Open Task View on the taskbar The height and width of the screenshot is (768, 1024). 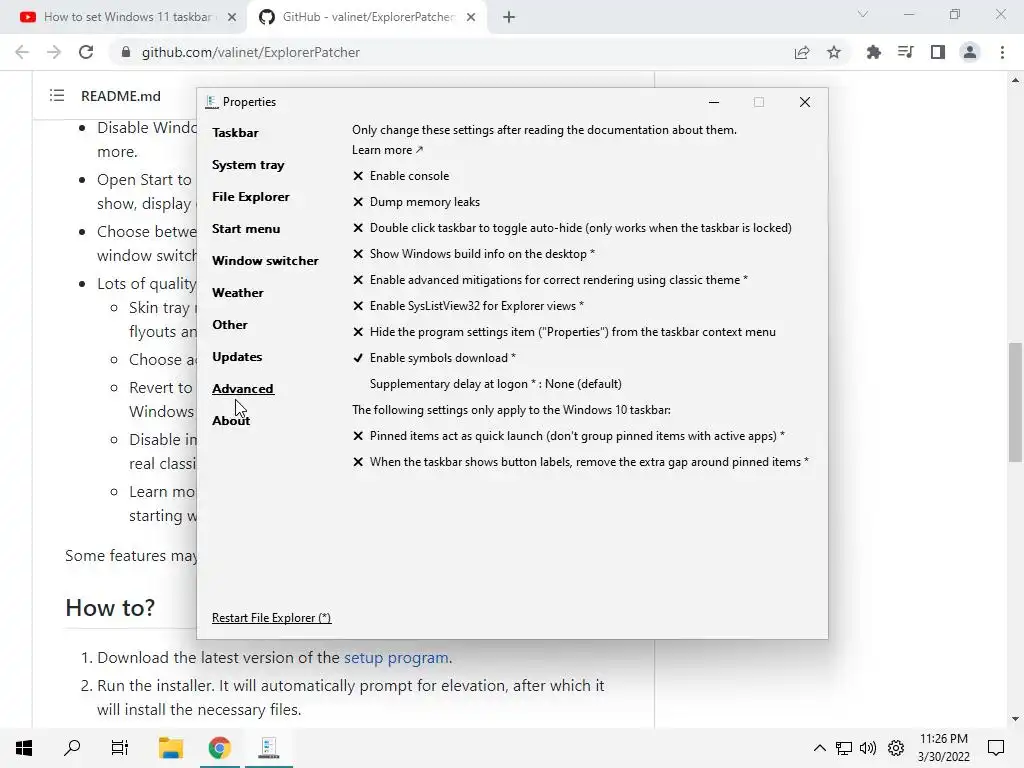(120, 748)
